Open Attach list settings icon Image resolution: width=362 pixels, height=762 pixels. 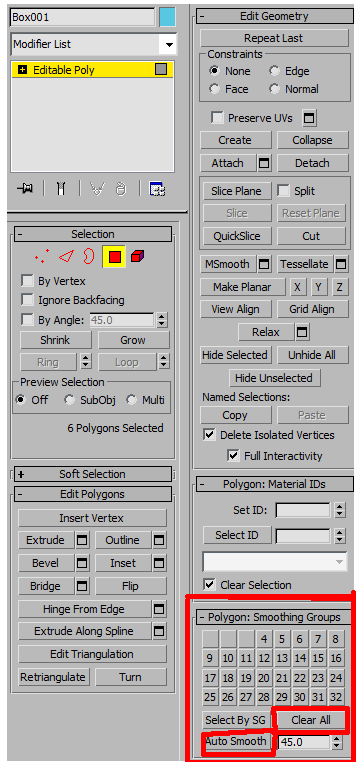coord(264,164)
